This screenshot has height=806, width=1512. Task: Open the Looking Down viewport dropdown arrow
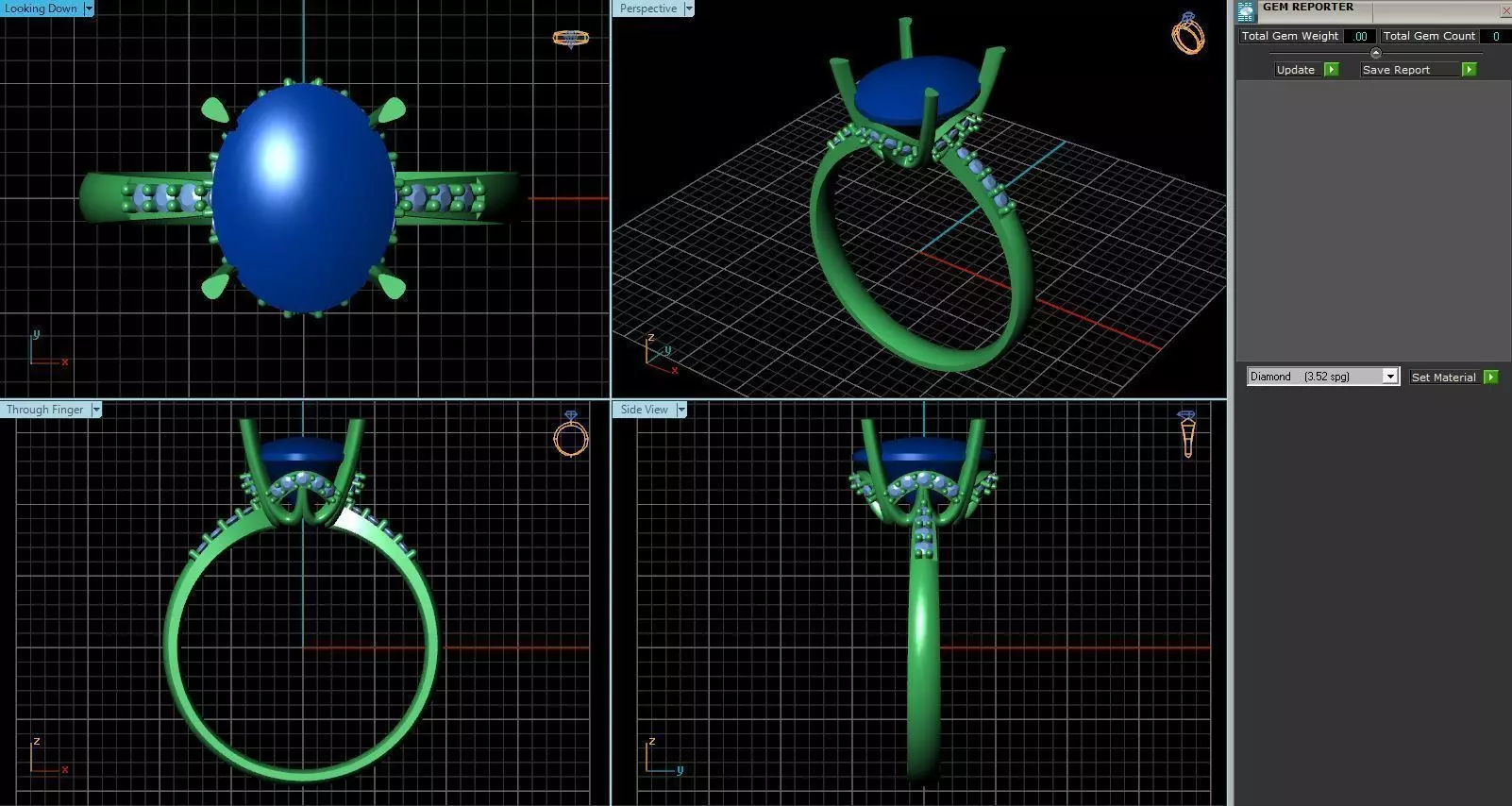[x=89, y=8]
